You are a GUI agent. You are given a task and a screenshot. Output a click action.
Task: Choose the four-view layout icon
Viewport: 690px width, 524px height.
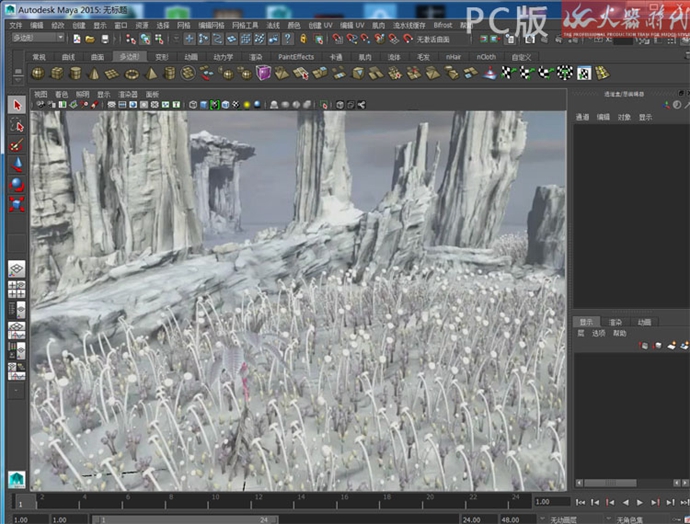(16, 290)
